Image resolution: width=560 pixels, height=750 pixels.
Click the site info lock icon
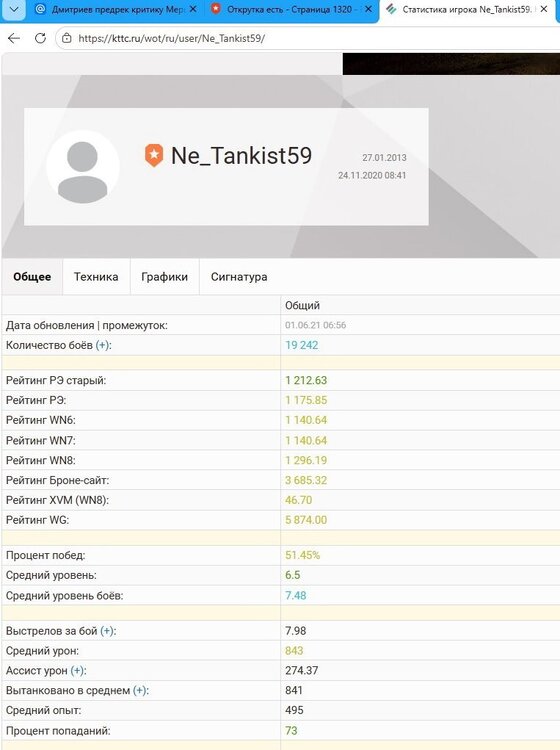[67, 38]
